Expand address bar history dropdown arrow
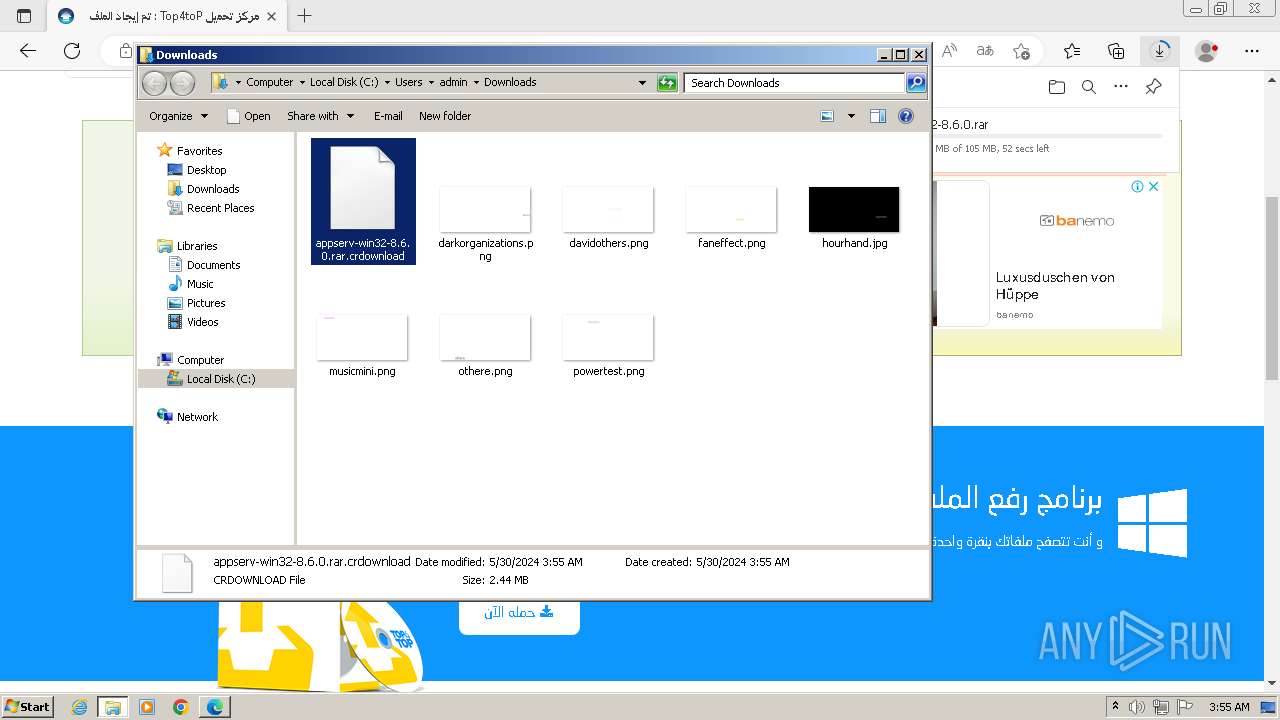The height and width of the screenshot is (720, 1280). coord(642,83)
